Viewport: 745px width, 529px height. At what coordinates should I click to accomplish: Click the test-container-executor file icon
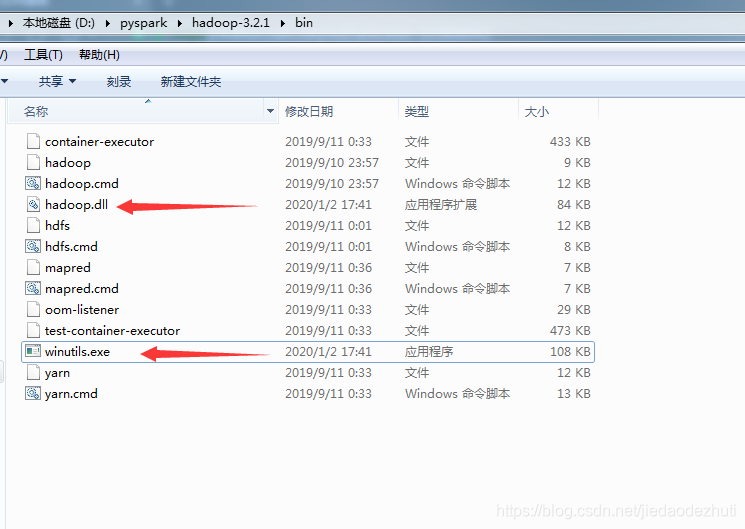coord(33,330)
